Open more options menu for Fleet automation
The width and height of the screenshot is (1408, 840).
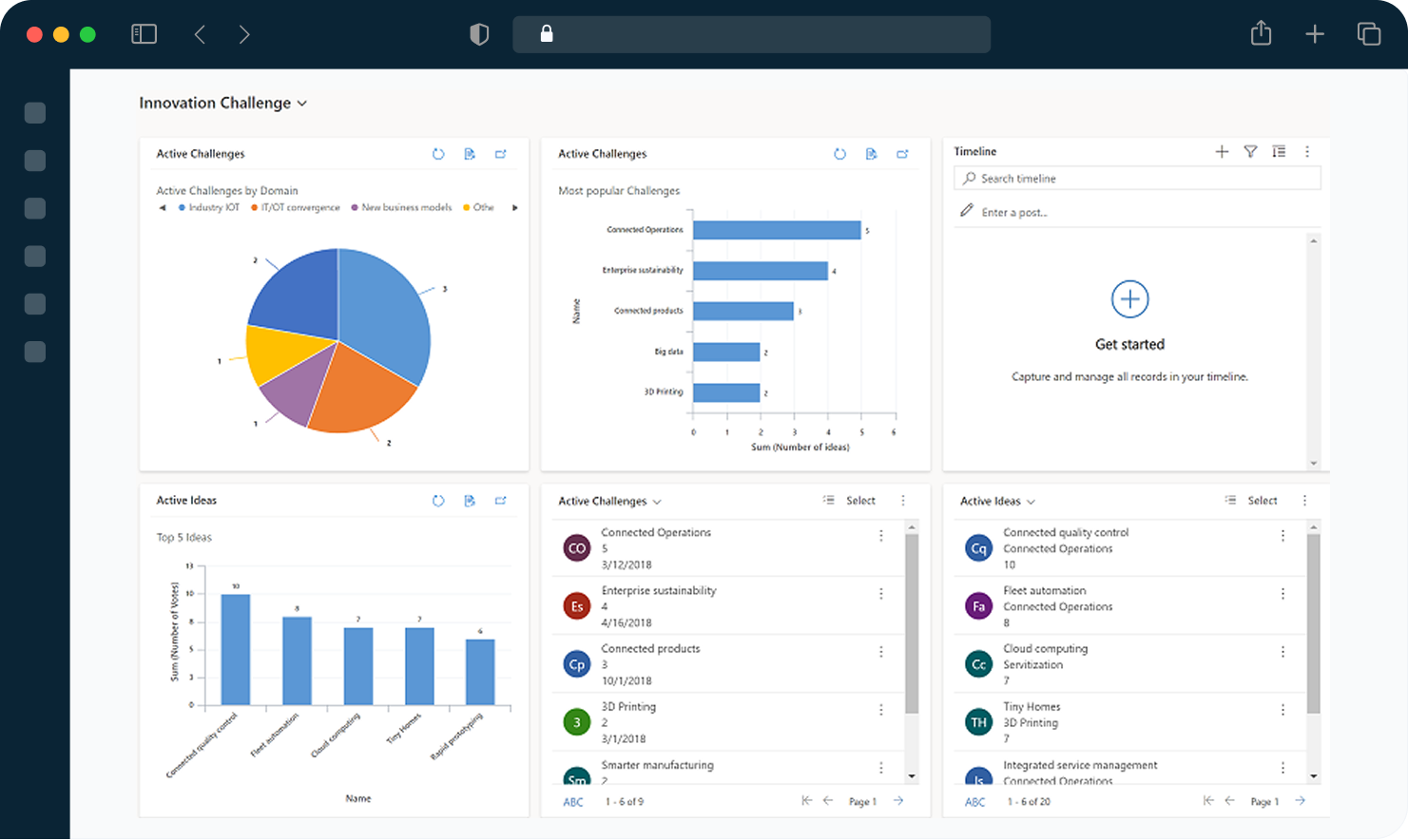click(1283, 594)
